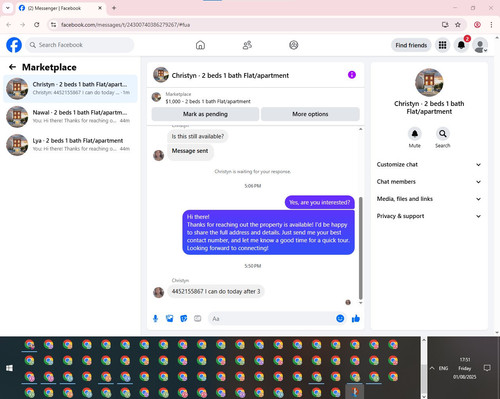Expand the Chat members section
The height and width of the screenshot is (399, 500).
[429, 182]
